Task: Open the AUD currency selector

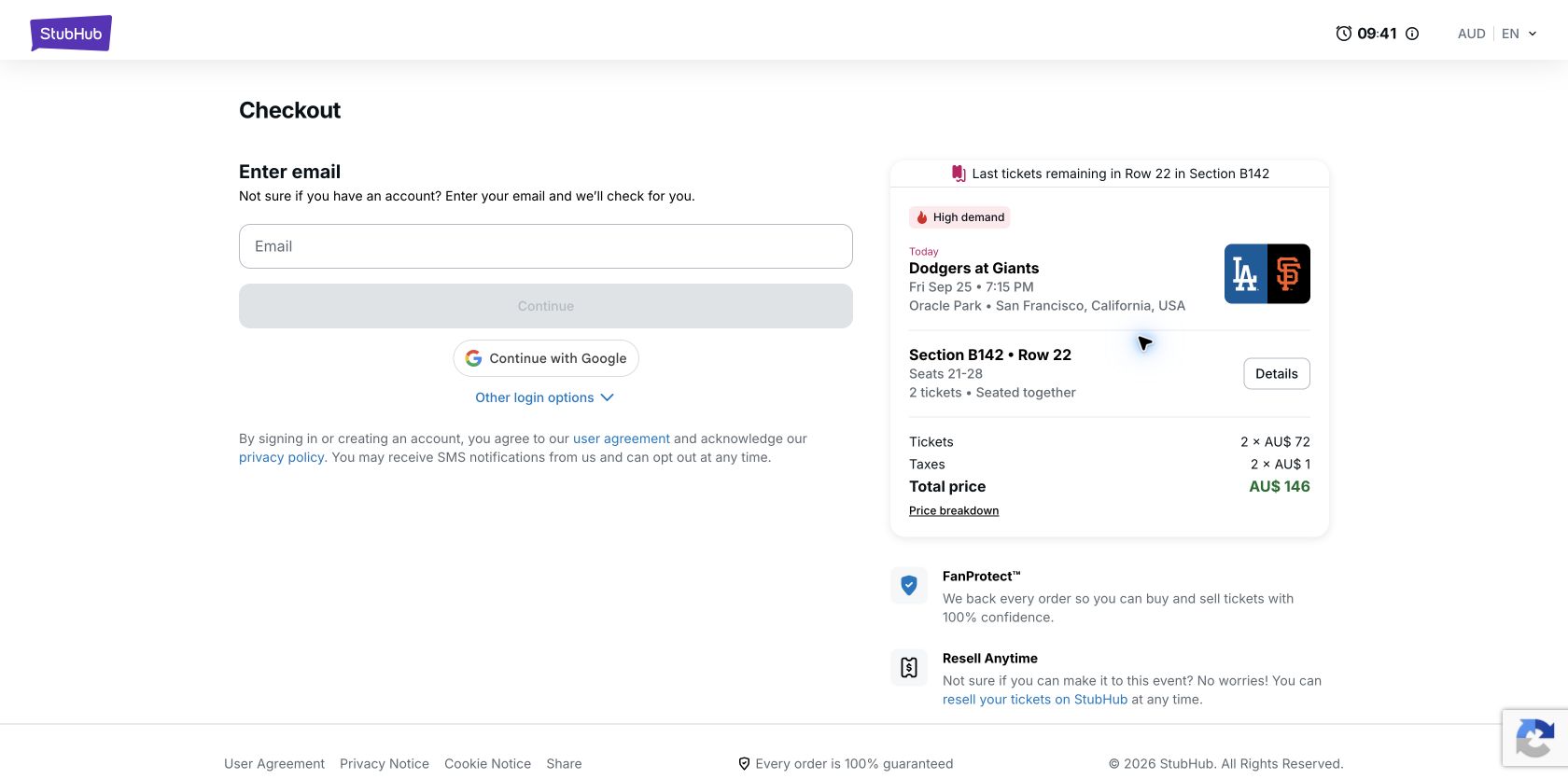Action: [1472, 34]
